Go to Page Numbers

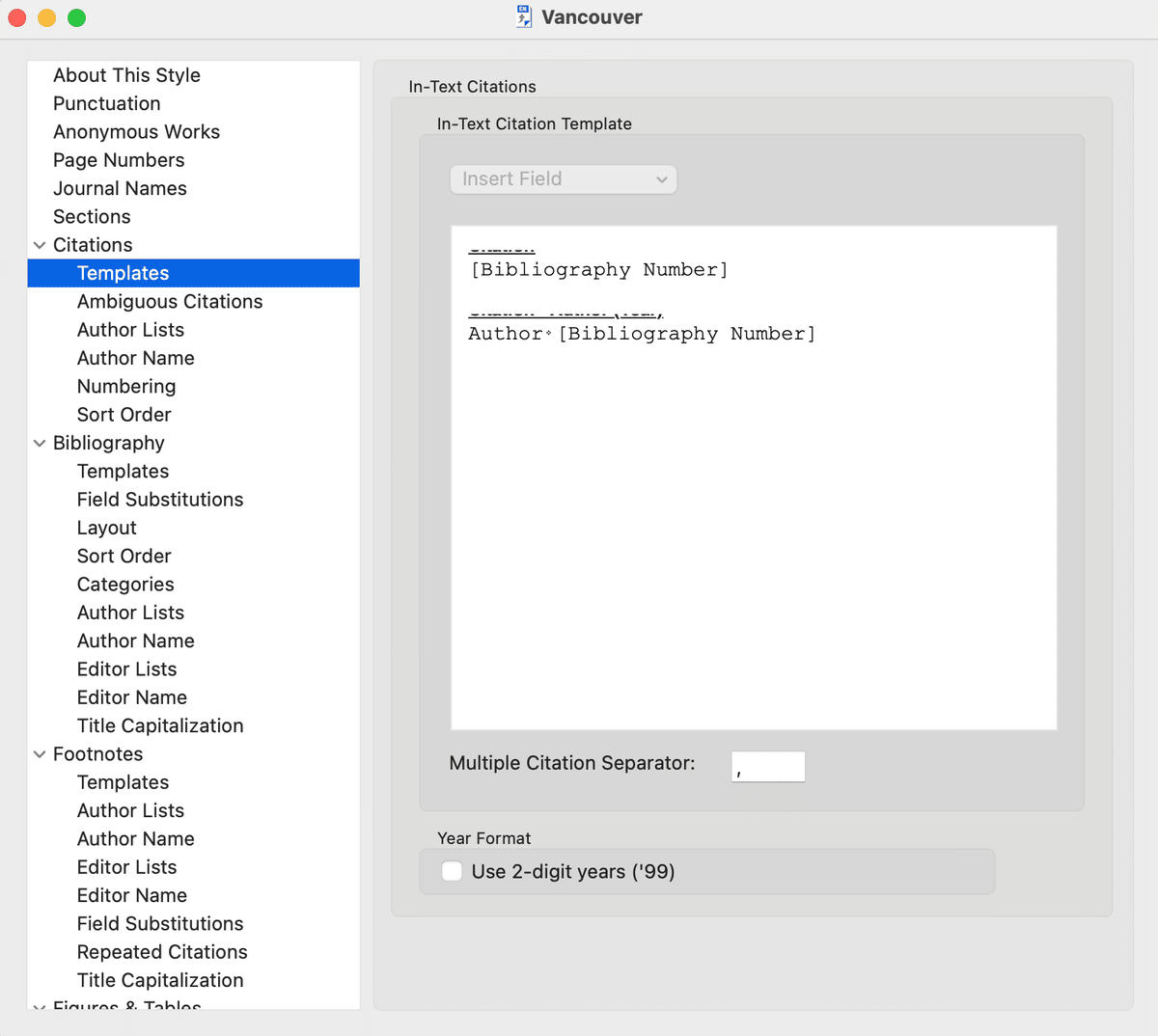click(119, 160)
